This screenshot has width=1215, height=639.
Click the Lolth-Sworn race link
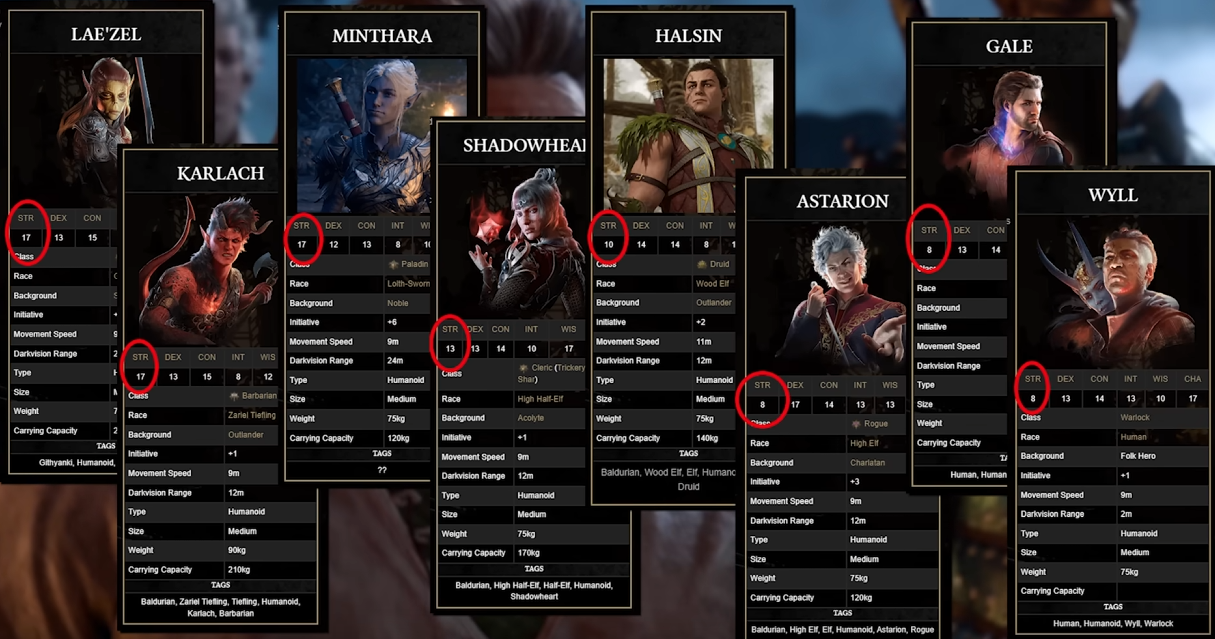tap(410, 283)
